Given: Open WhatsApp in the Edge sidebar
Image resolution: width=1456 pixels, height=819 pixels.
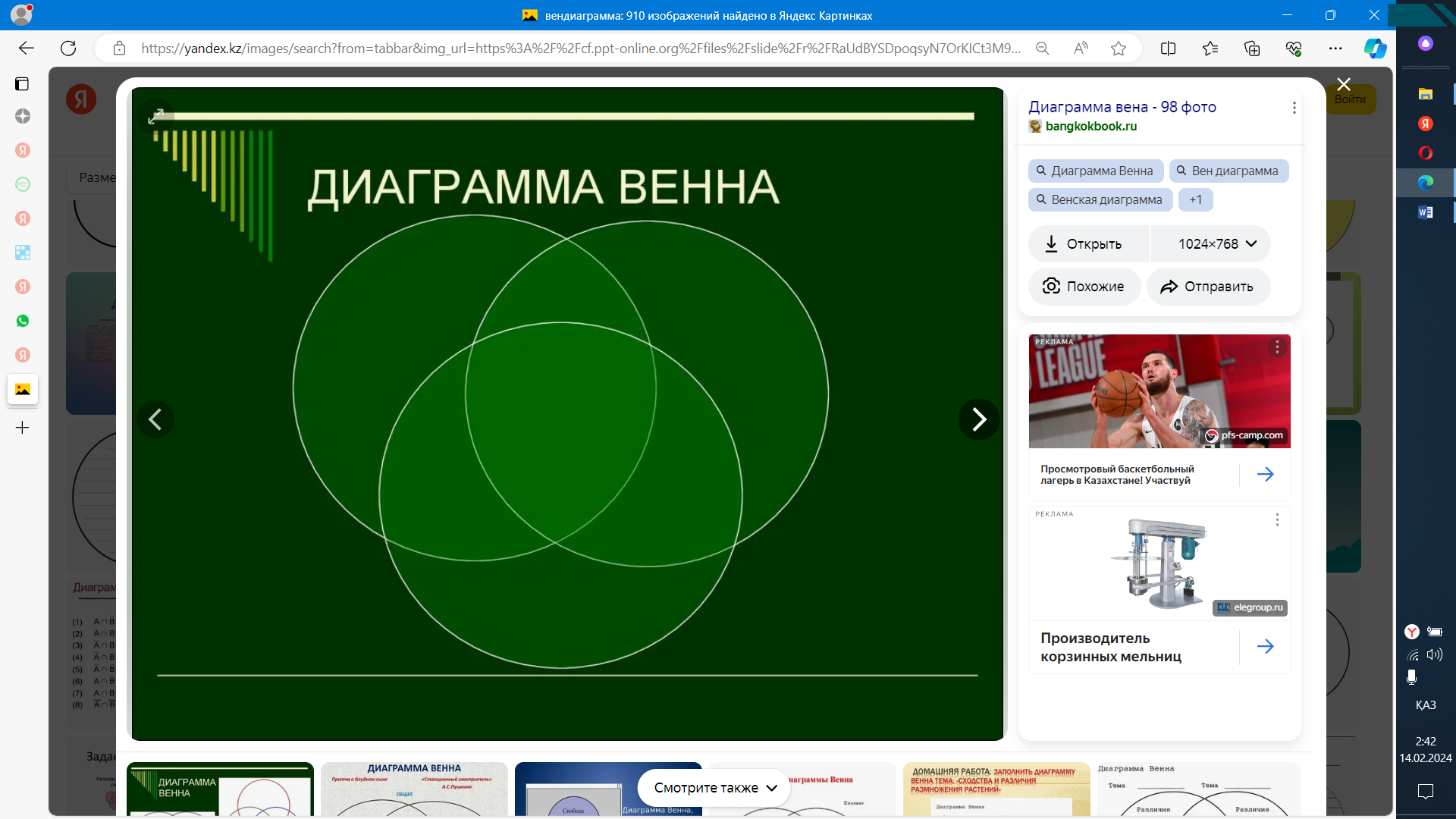Looking at the screenshot, I should [23, 321].
